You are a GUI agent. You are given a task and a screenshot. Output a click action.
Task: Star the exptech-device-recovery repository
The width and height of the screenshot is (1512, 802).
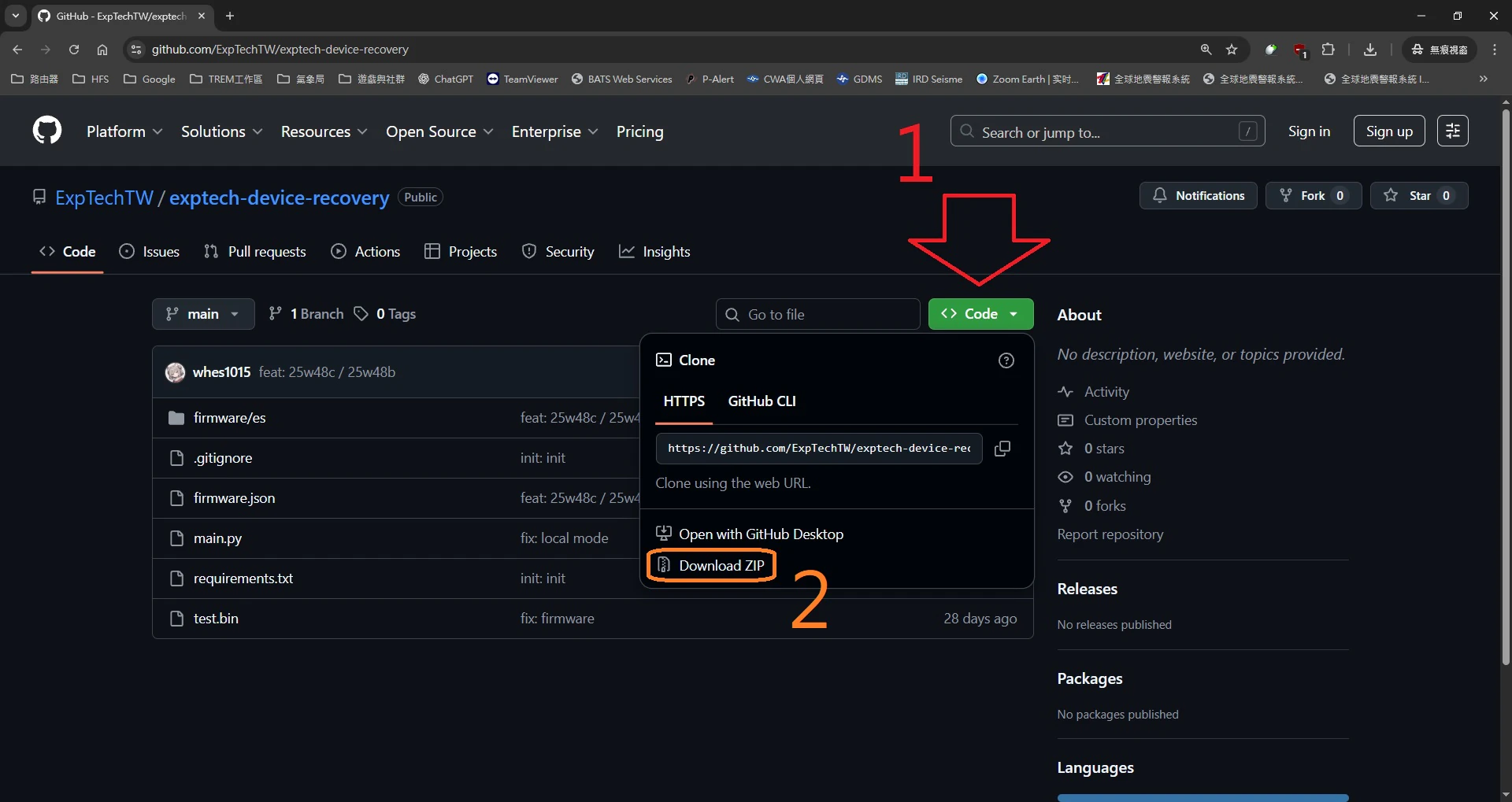1419,195
